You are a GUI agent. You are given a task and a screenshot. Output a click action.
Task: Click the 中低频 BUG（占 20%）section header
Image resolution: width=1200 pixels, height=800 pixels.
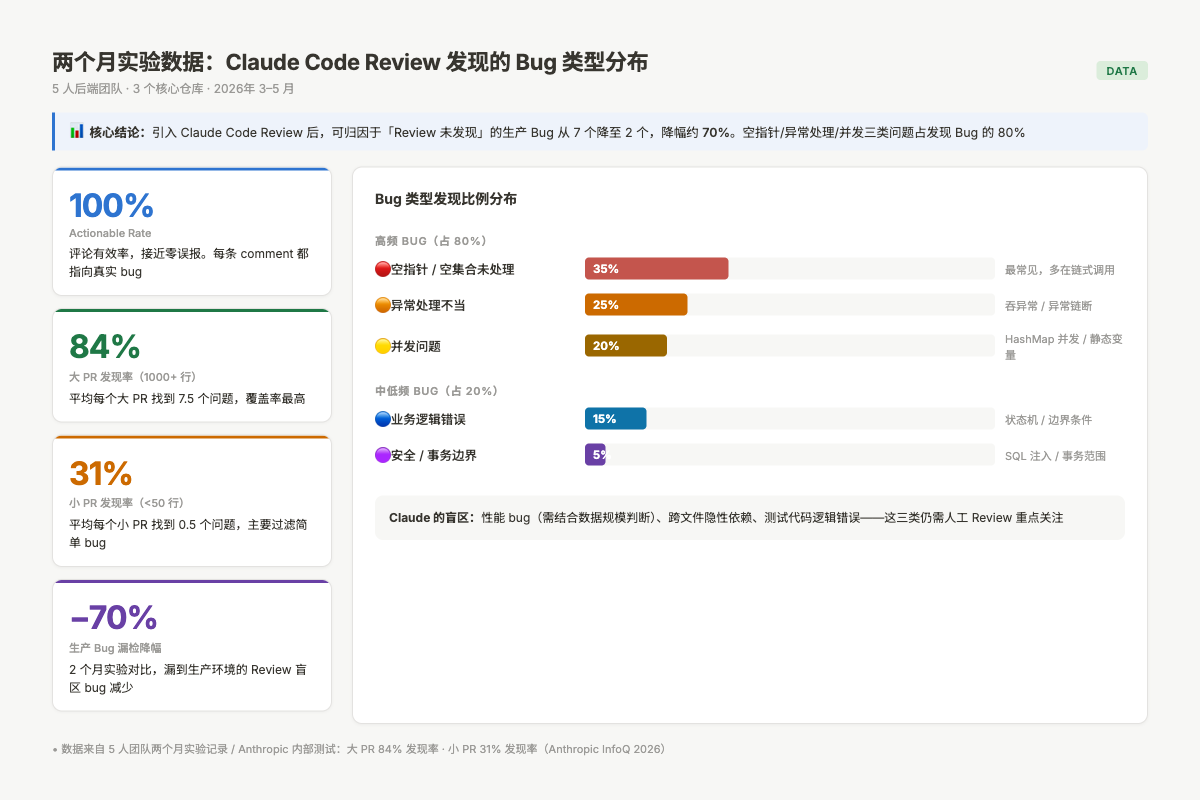pyautogui.click(x=436, y=391)
